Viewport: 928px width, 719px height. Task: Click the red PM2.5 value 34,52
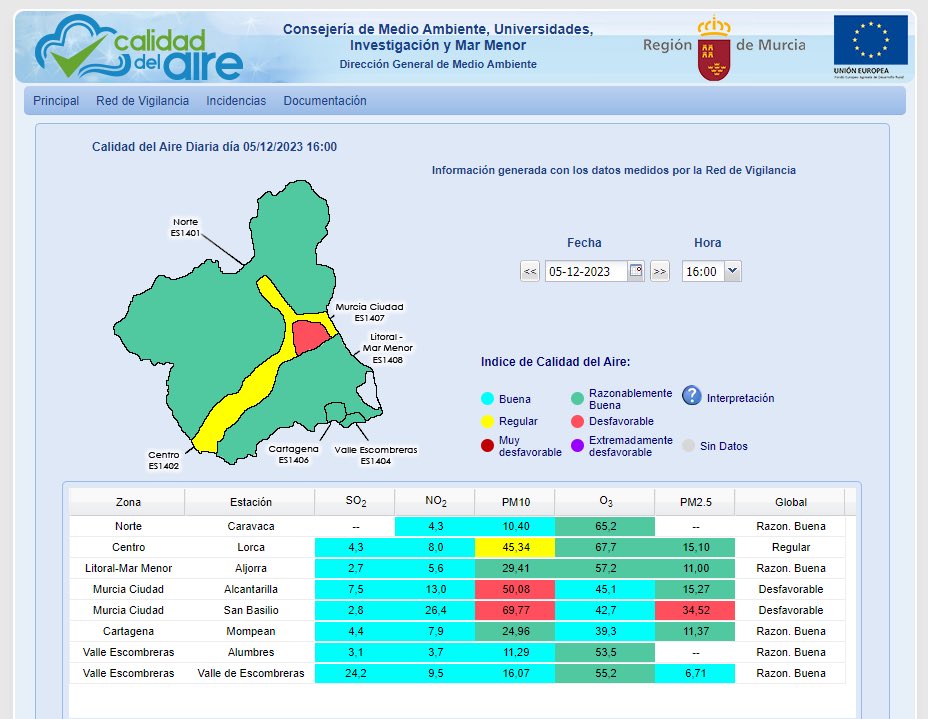coord(695,610)
